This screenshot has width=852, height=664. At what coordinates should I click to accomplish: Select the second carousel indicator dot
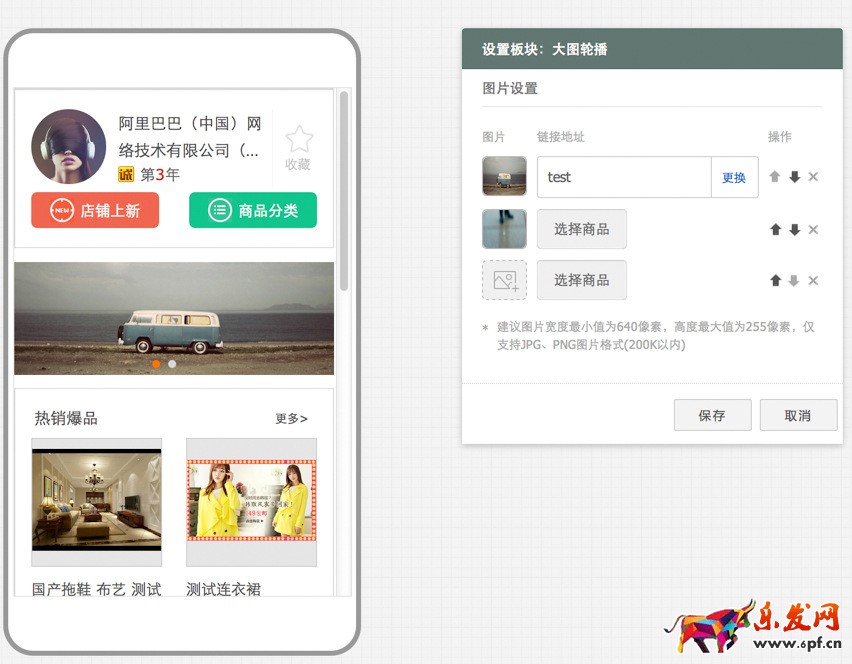click(172, 364)
